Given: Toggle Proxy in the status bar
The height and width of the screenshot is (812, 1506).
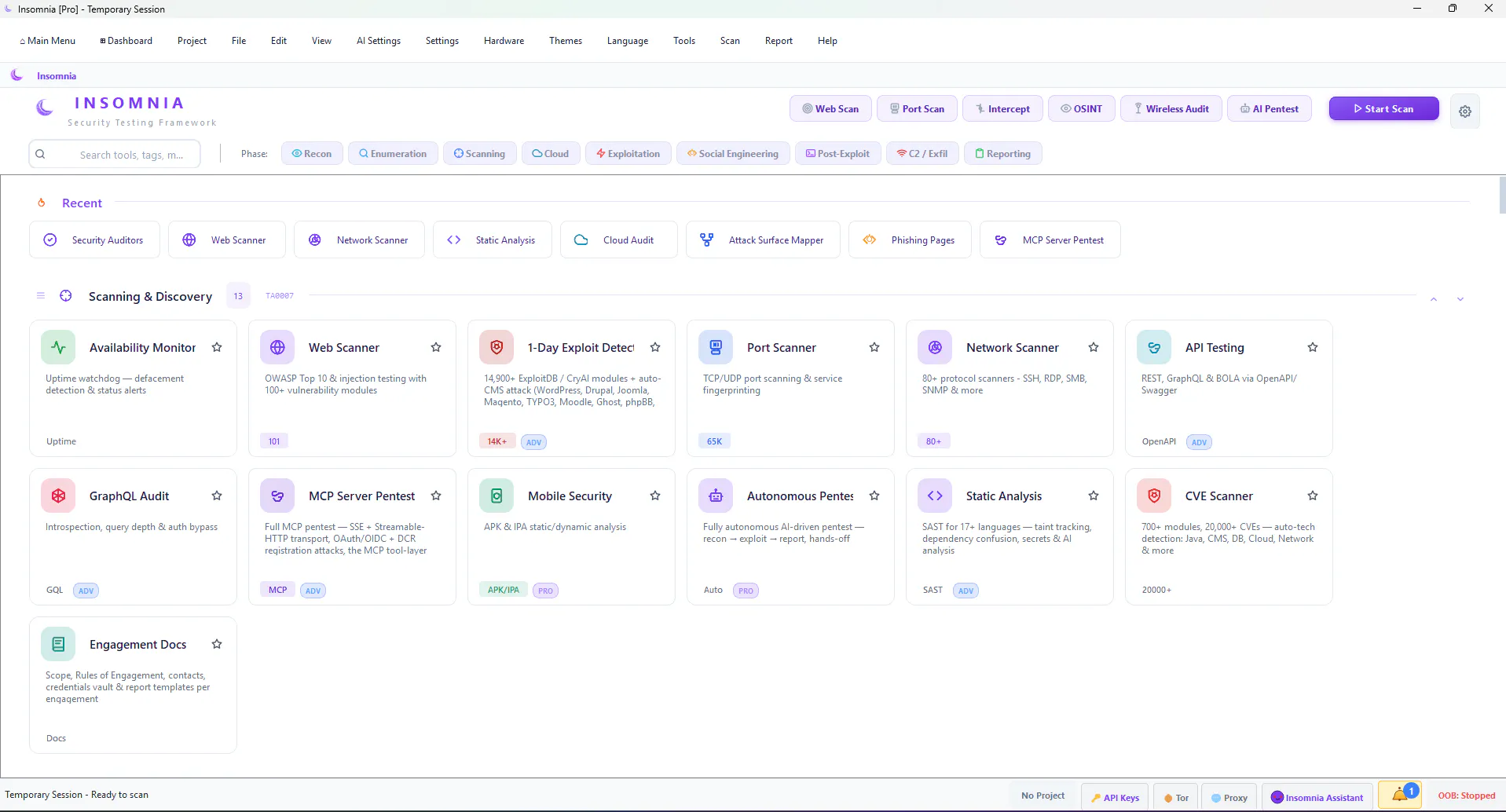Looking at the screenshot, I should (x=1229, y=797).
